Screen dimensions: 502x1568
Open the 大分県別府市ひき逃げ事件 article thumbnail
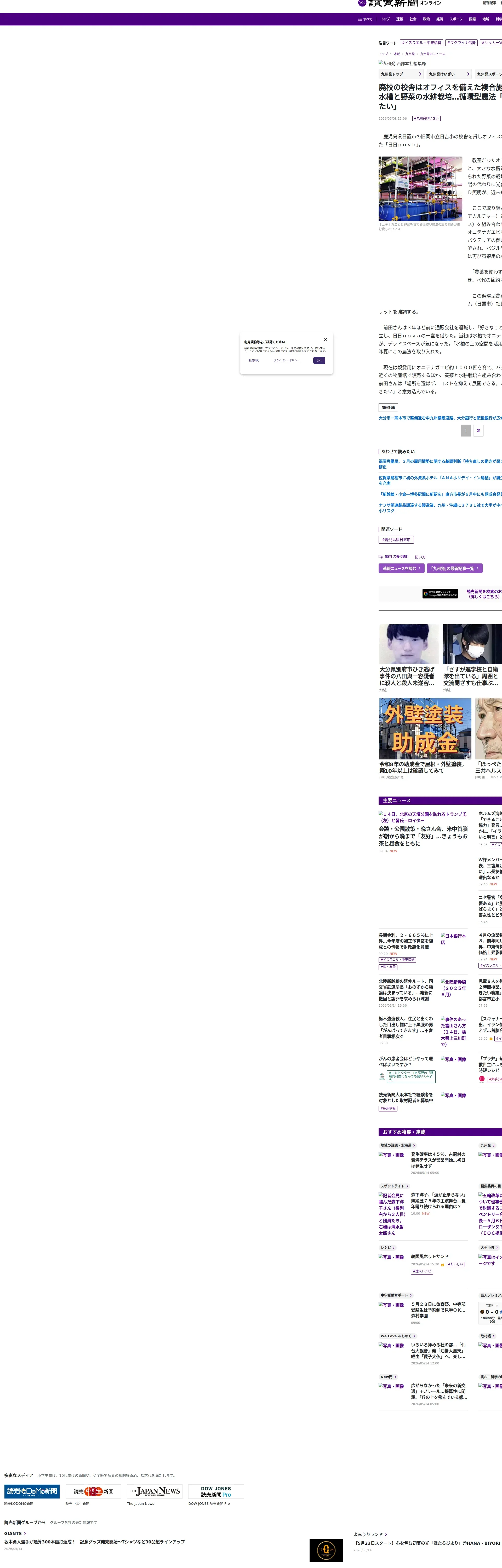click(409, 644)
